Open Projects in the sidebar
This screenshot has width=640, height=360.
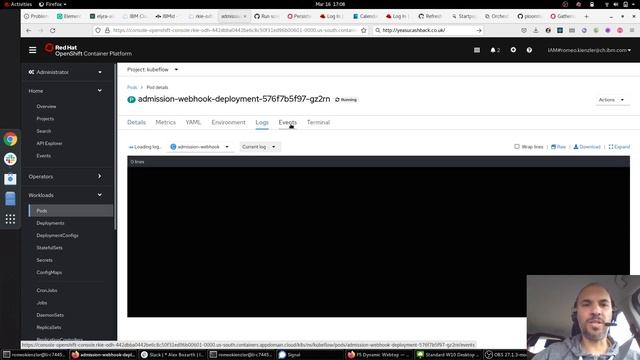tap(45, 119)
